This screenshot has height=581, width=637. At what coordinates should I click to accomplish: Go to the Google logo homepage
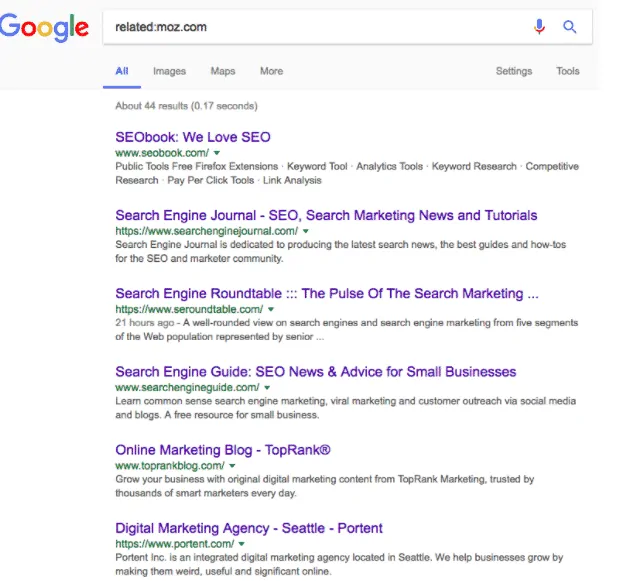44,28
